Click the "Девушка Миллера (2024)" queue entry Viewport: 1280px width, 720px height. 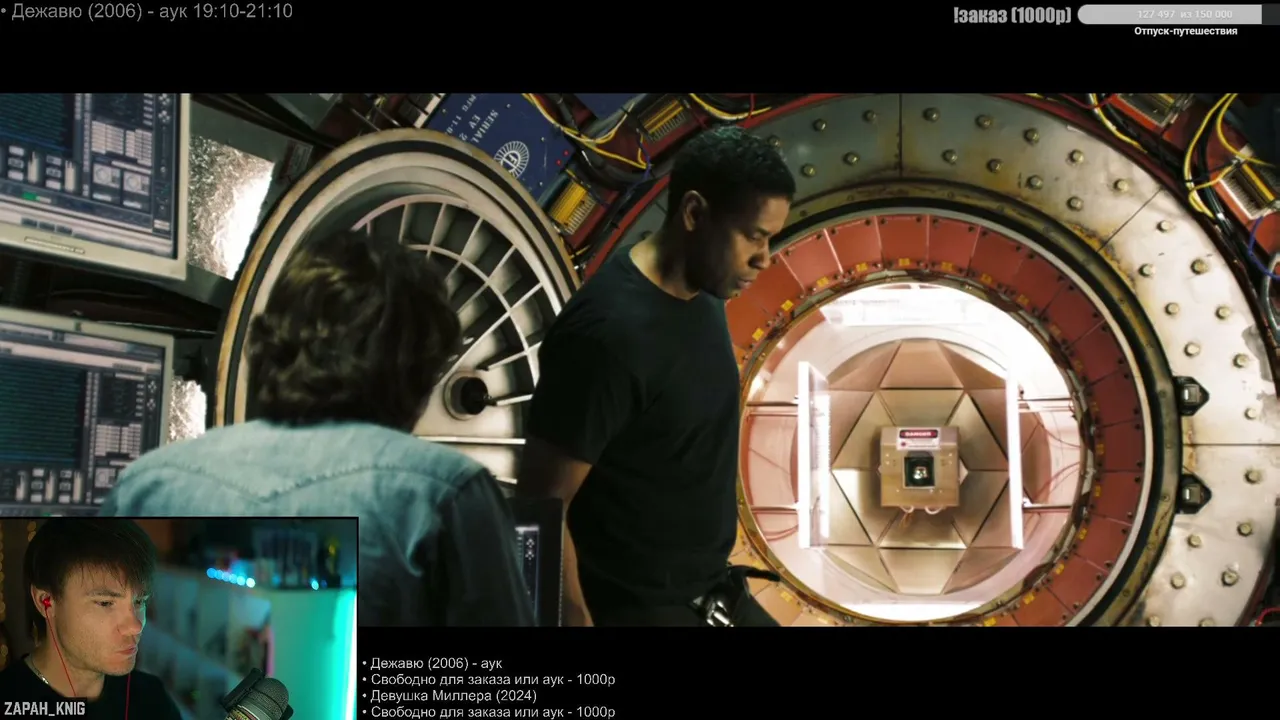click(x=453, y=696)
